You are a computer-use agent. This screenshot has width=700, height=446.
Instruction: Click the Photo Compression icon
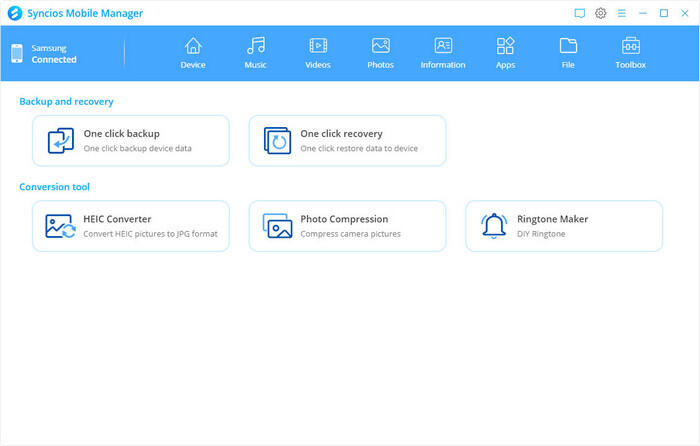[277, 226]
